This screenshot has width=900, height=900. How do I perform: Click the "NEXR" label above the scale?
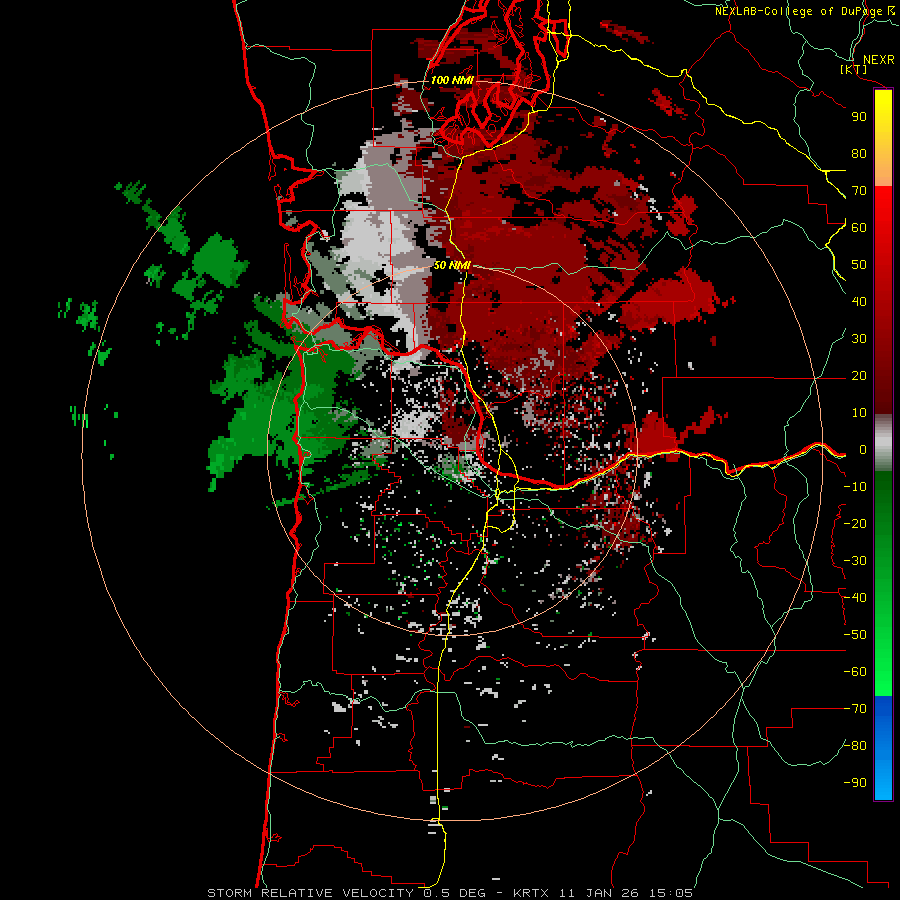tap(878, 60)
